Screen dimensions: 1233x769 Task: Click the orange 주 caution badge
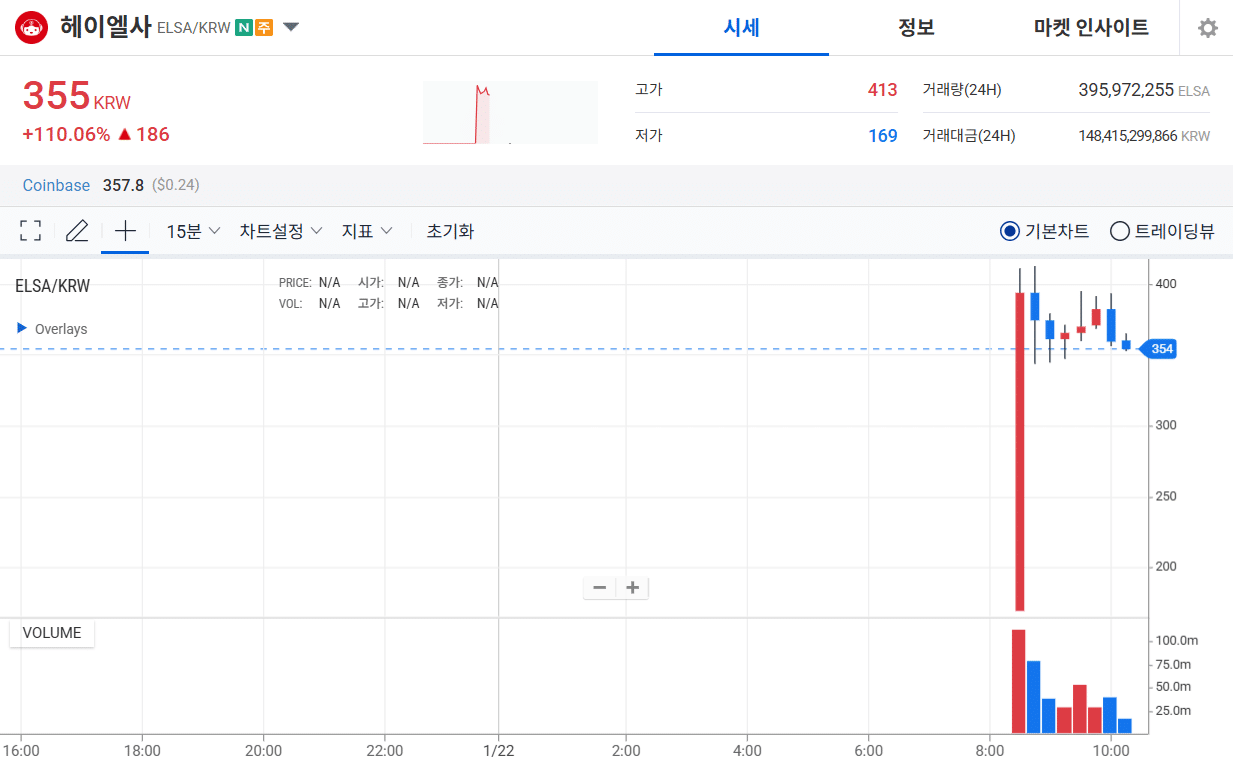(264, 28)
